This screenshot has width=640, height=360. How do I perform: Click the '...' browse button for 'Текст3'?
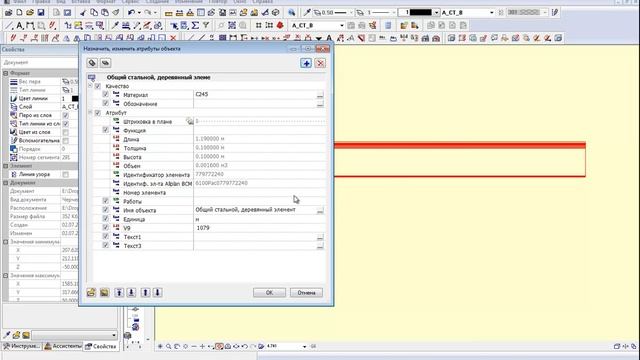[320, 246]
